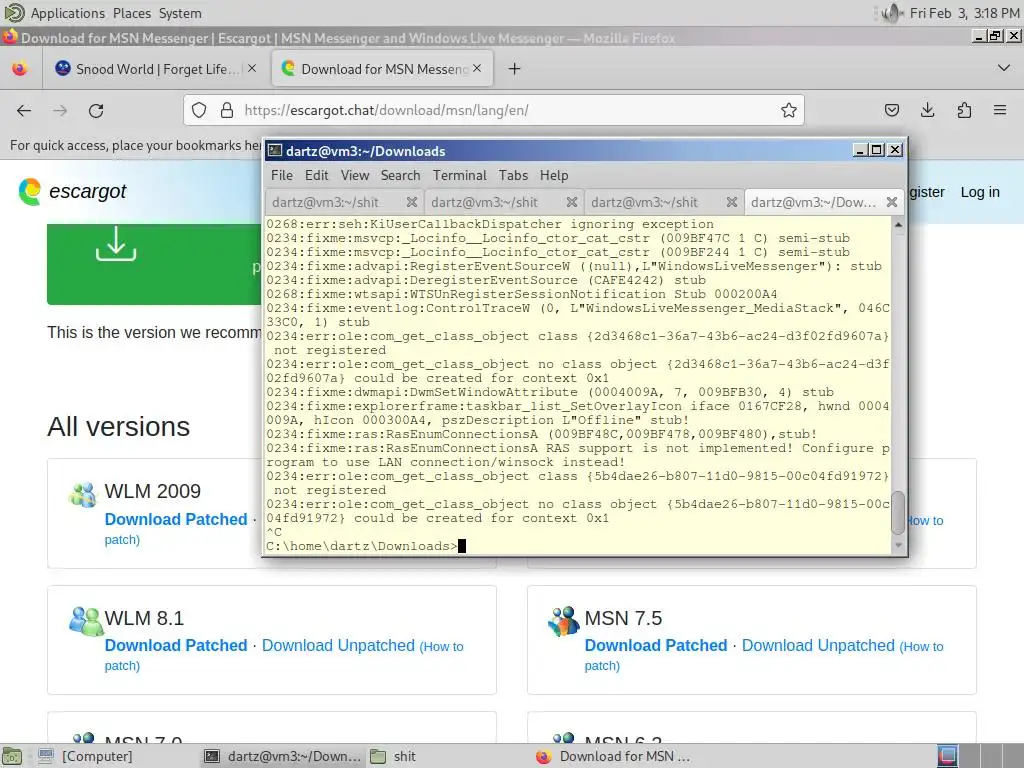The width and height of the screenshot is (1024, 768).
Task: Download Unpatched MSN 7.5
Action: (x=818, y=645)
